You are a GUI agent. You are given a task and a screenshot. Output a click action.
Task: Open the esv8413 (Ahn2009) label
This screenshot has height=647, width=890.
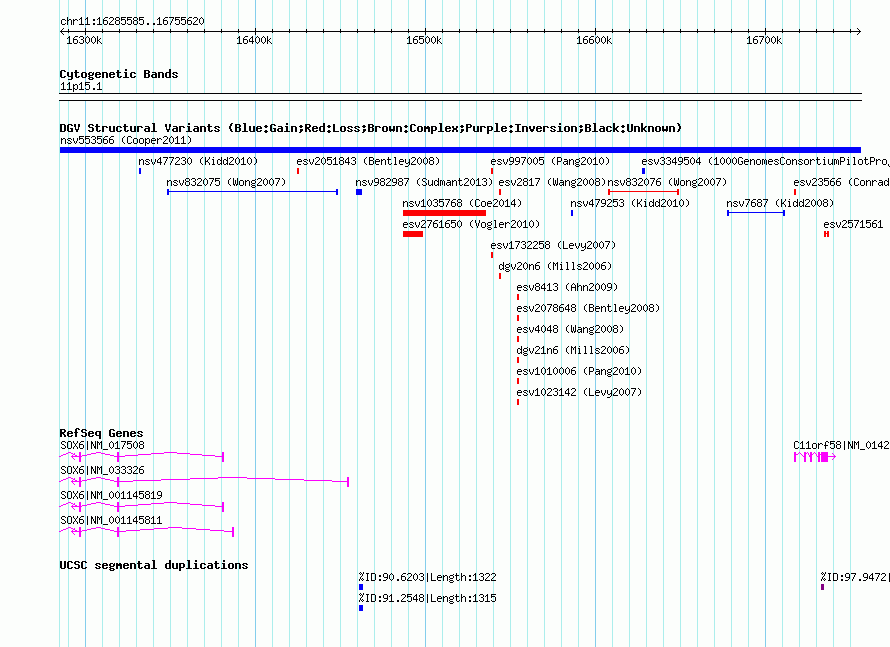pos(567,287)
